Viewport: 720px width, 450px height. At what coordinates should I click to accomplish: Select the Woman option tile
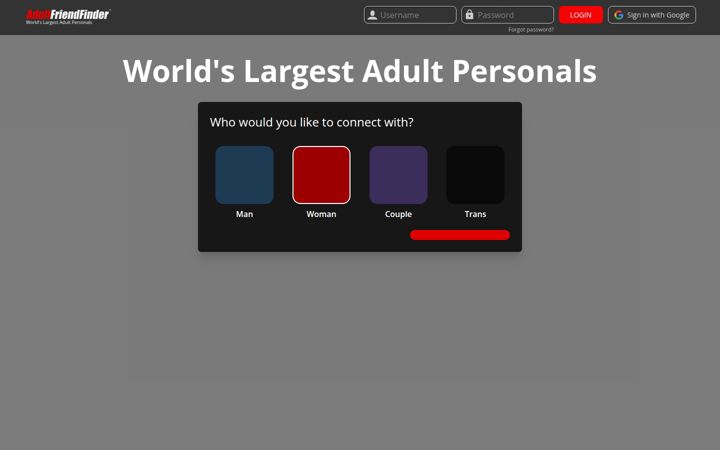point(321,175)
